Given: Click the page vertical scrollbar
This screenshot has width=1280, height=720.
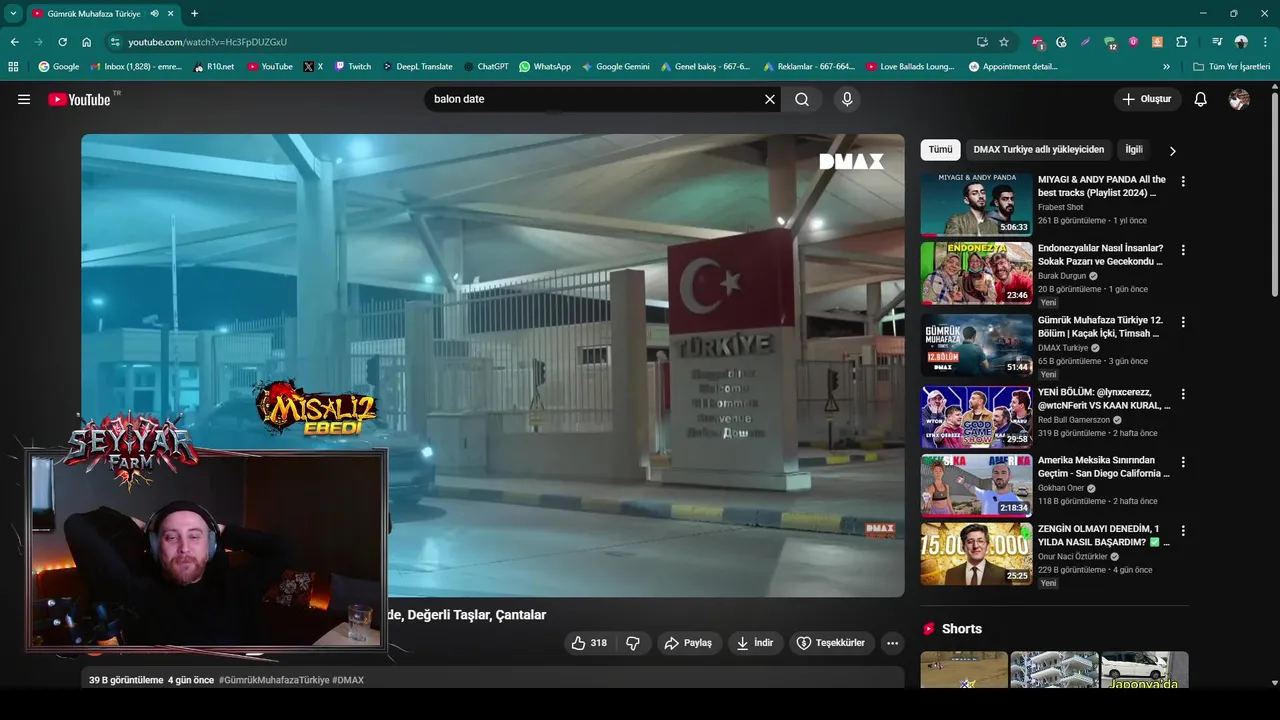Looking at the screenshot, I should click(x=1274, y=195).
